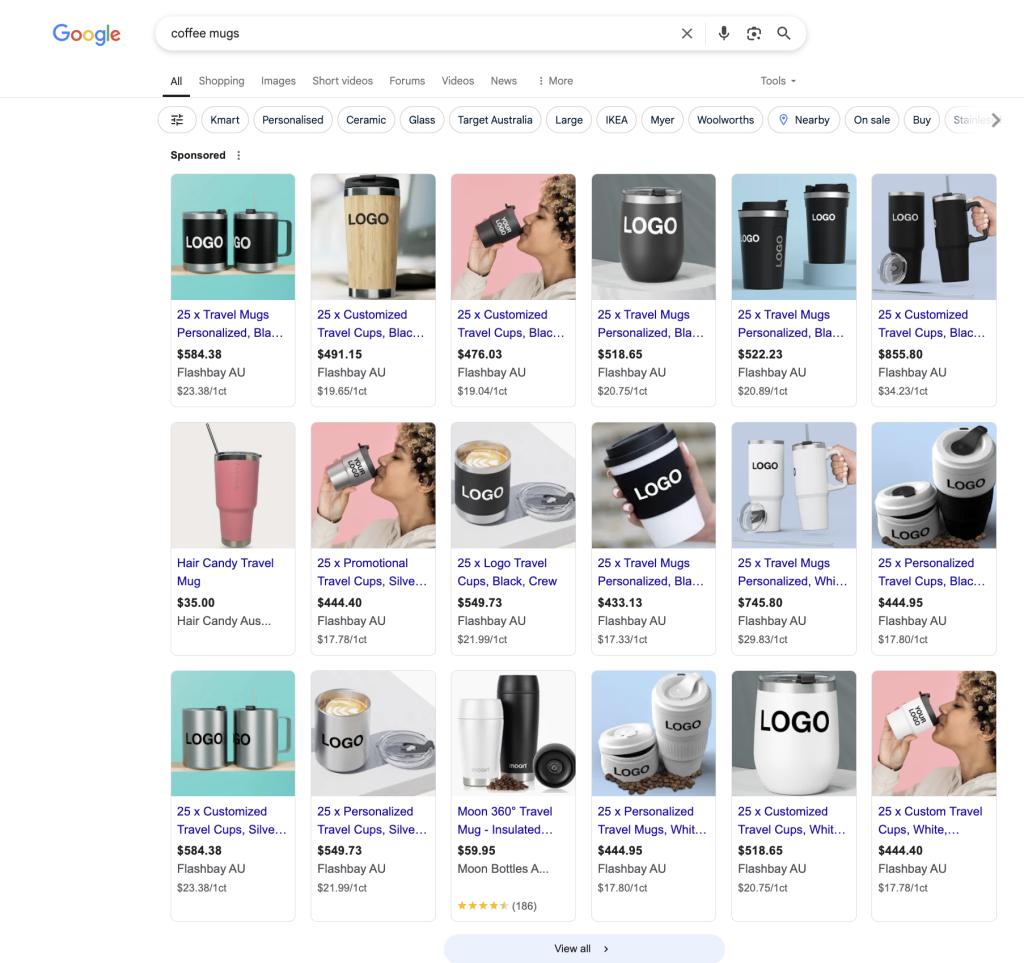
Task: Open the $549.73 Personalized Travel Cups, Silver link
Action: click(x=372, y=820)
